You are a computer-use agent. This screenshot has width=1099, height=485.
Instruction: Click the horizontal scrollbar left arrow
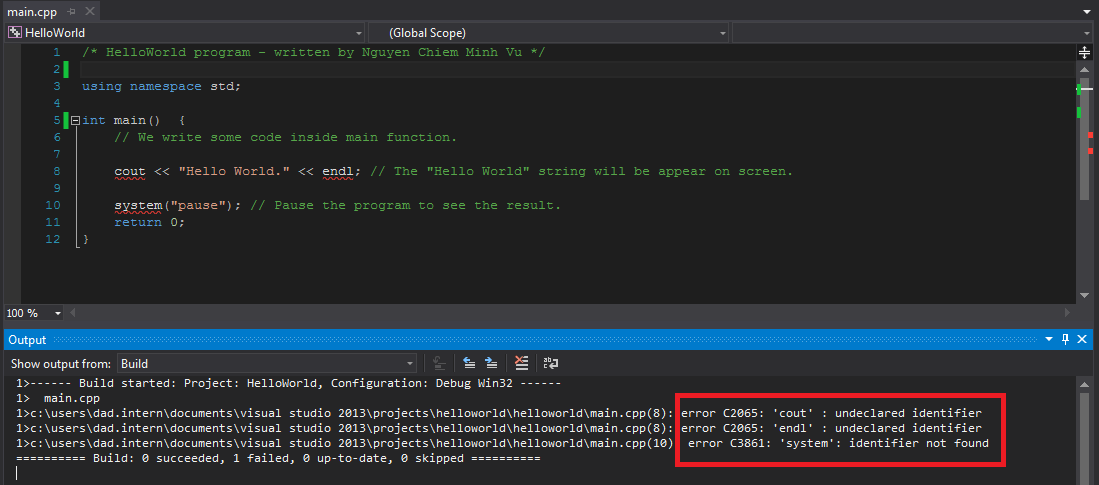tap(72, 313)
